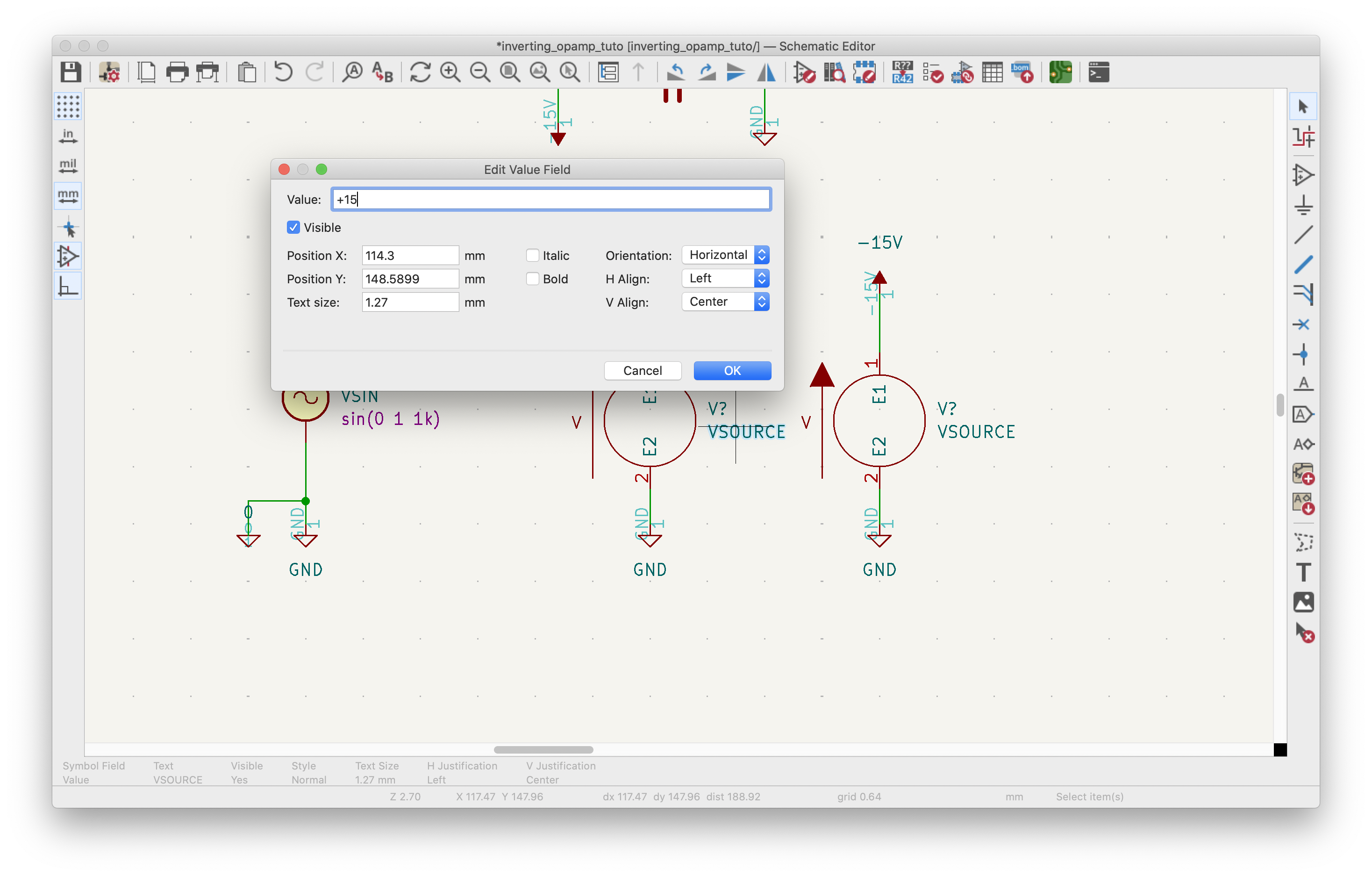Click the Position X field
This screenshot has width=1372, height=877.
pos(410,255)
